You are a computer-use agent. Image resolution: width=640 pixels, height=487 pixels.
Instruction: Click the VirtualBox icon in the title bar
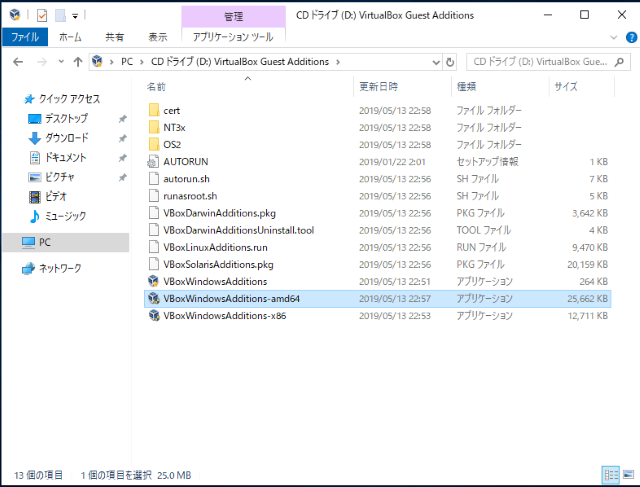[x=15, y=15]
